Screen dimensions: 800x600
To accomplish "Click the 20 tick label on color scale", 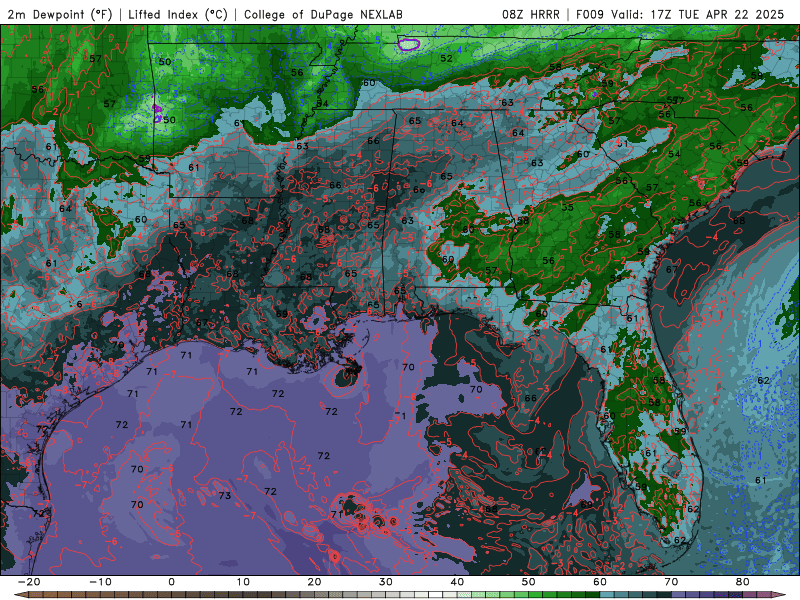I will tap(314, 582).
